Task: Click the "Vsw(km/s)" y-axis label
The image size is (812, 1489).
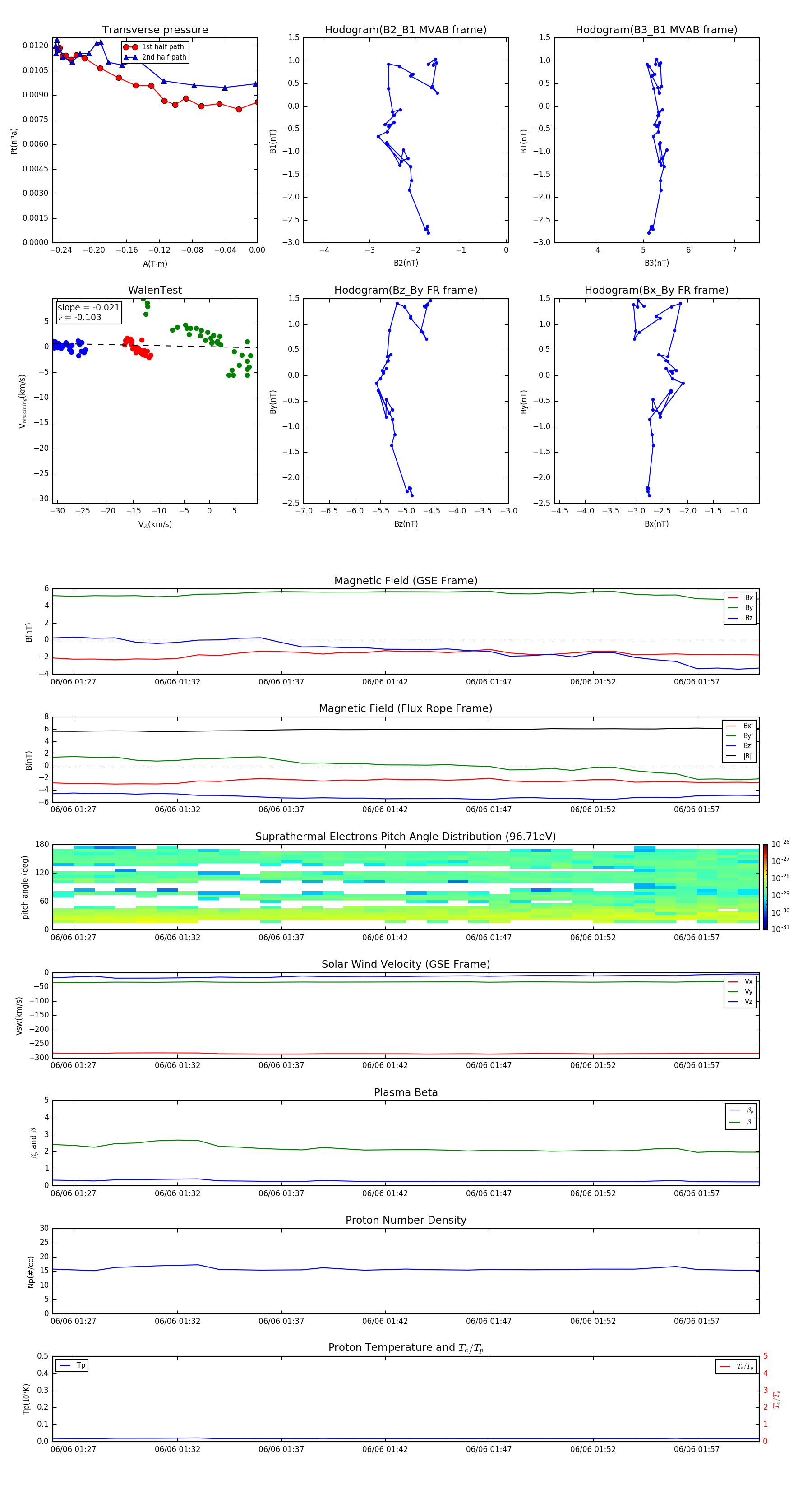Action: pyautogui.click(x=18, y=1016)
